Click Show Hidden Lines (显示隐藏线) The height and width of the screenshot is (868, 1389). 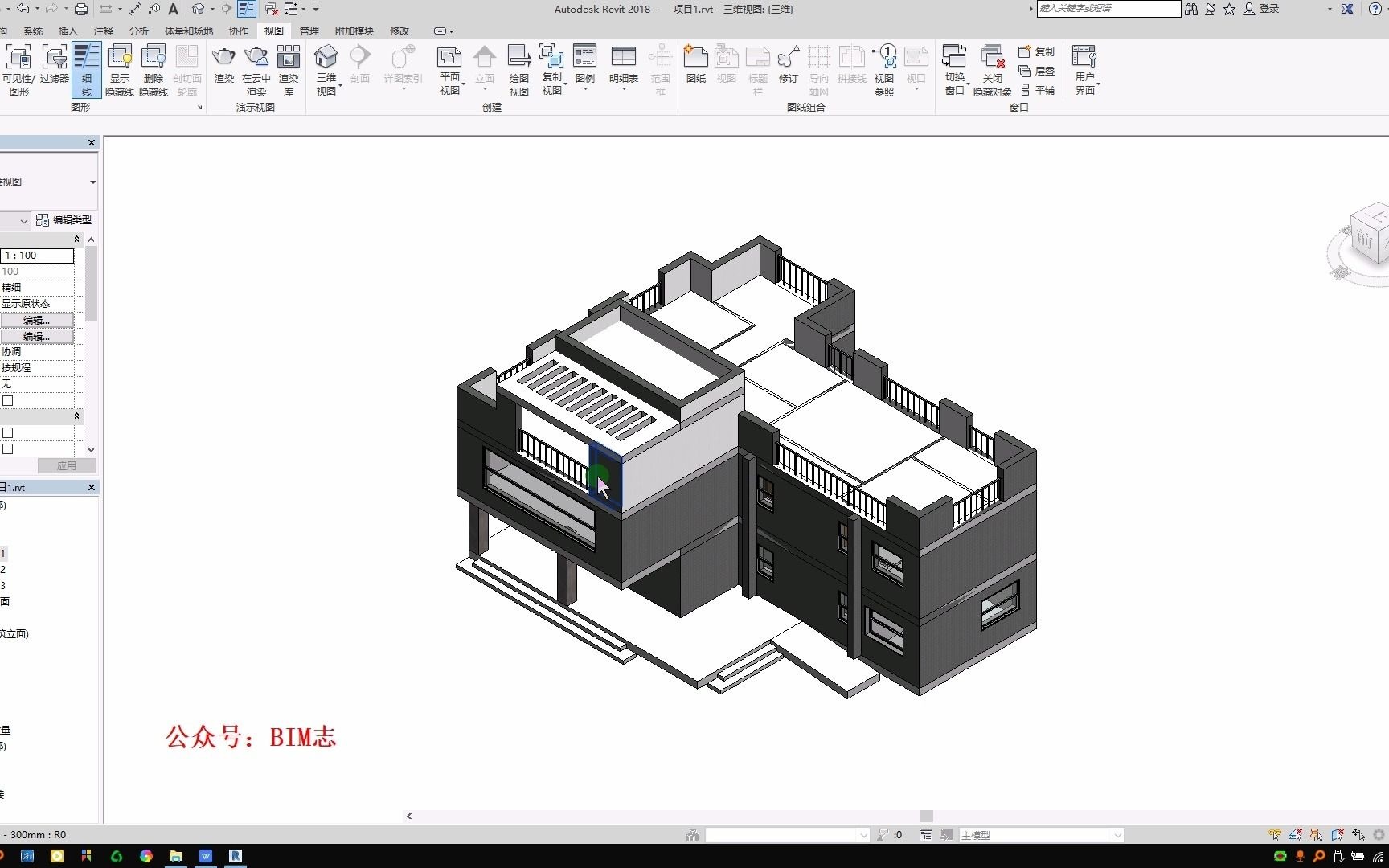tap(120, 70)
